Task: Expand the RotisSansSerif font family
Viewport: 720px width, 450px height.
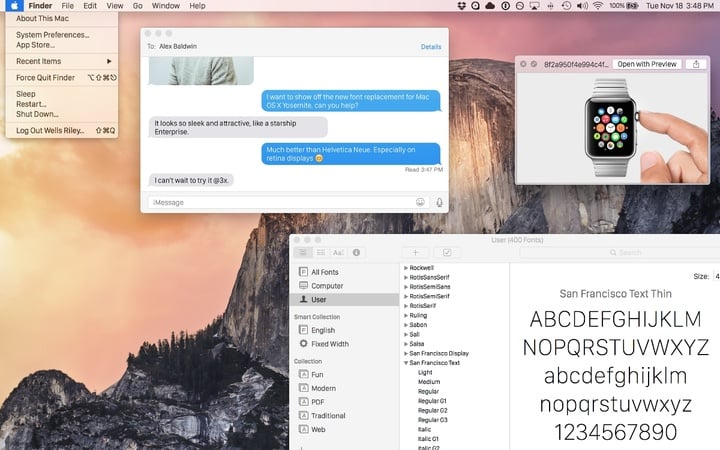Action: (406, 277)
